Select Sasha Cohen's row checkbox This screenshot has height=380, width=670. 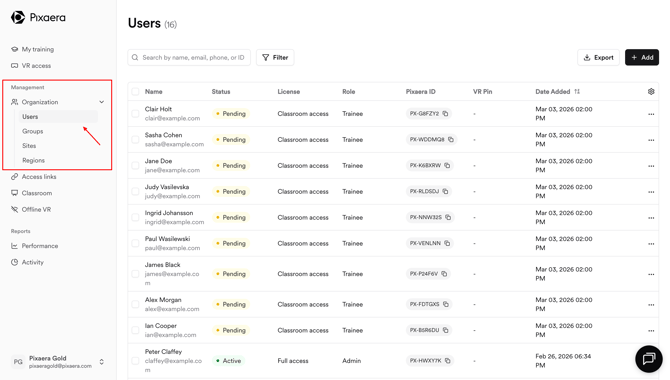[135, 139]
